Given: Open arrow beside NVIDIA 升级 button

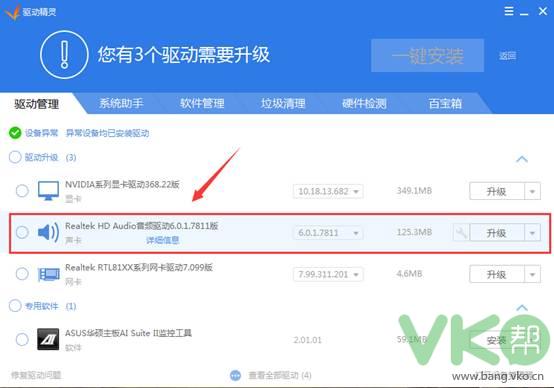Looking at the screenshot, I should coord(532,191).
